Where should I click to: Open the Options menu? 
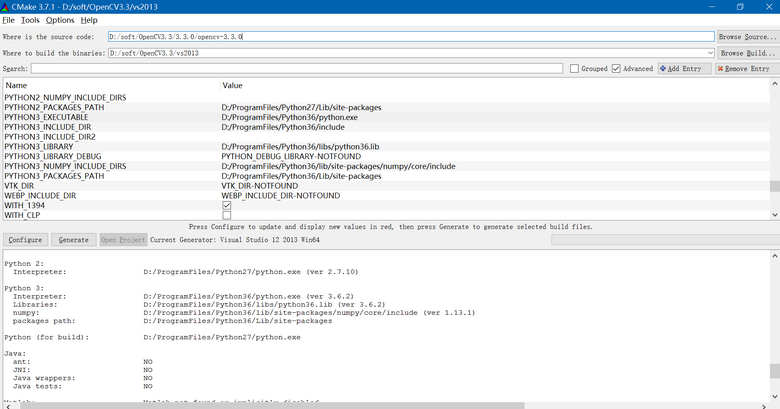[x=60, y=20]
